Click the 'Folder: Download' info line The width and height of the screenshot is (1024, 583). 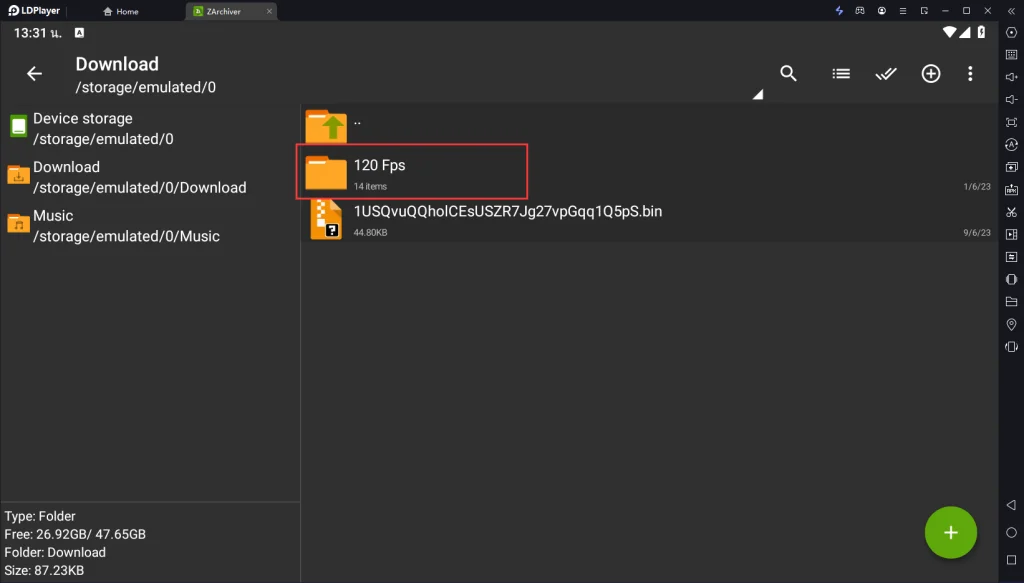[x=55, y=552]
